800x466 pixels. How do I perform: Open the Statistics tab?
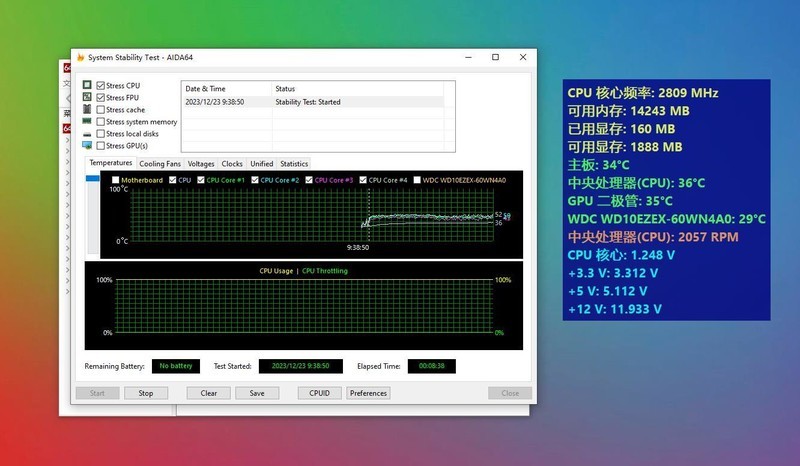pyautogui.click(x=294, y=164)
